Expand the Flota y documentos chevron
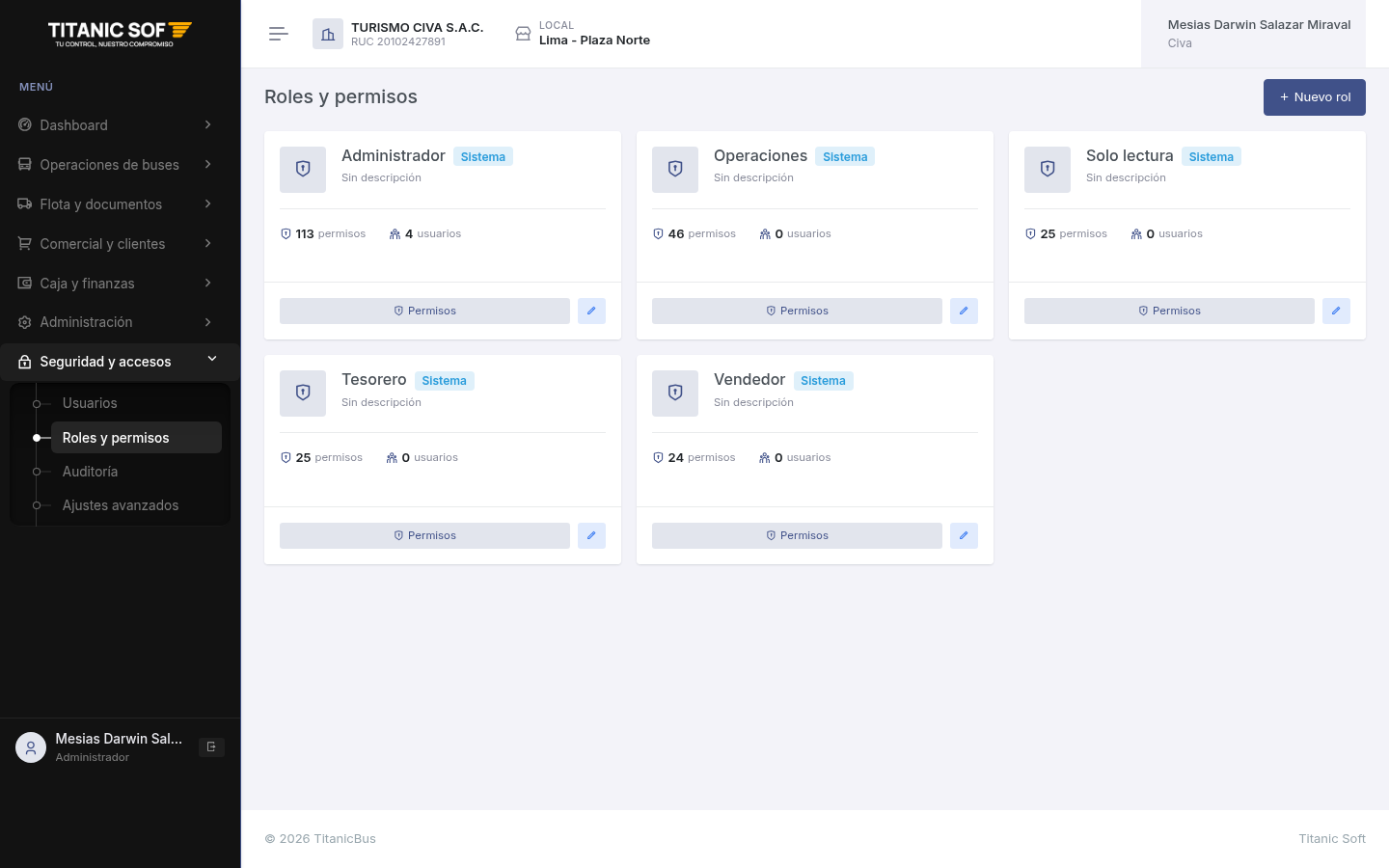Screen dimensions: 1389x868 pos(207,204)
